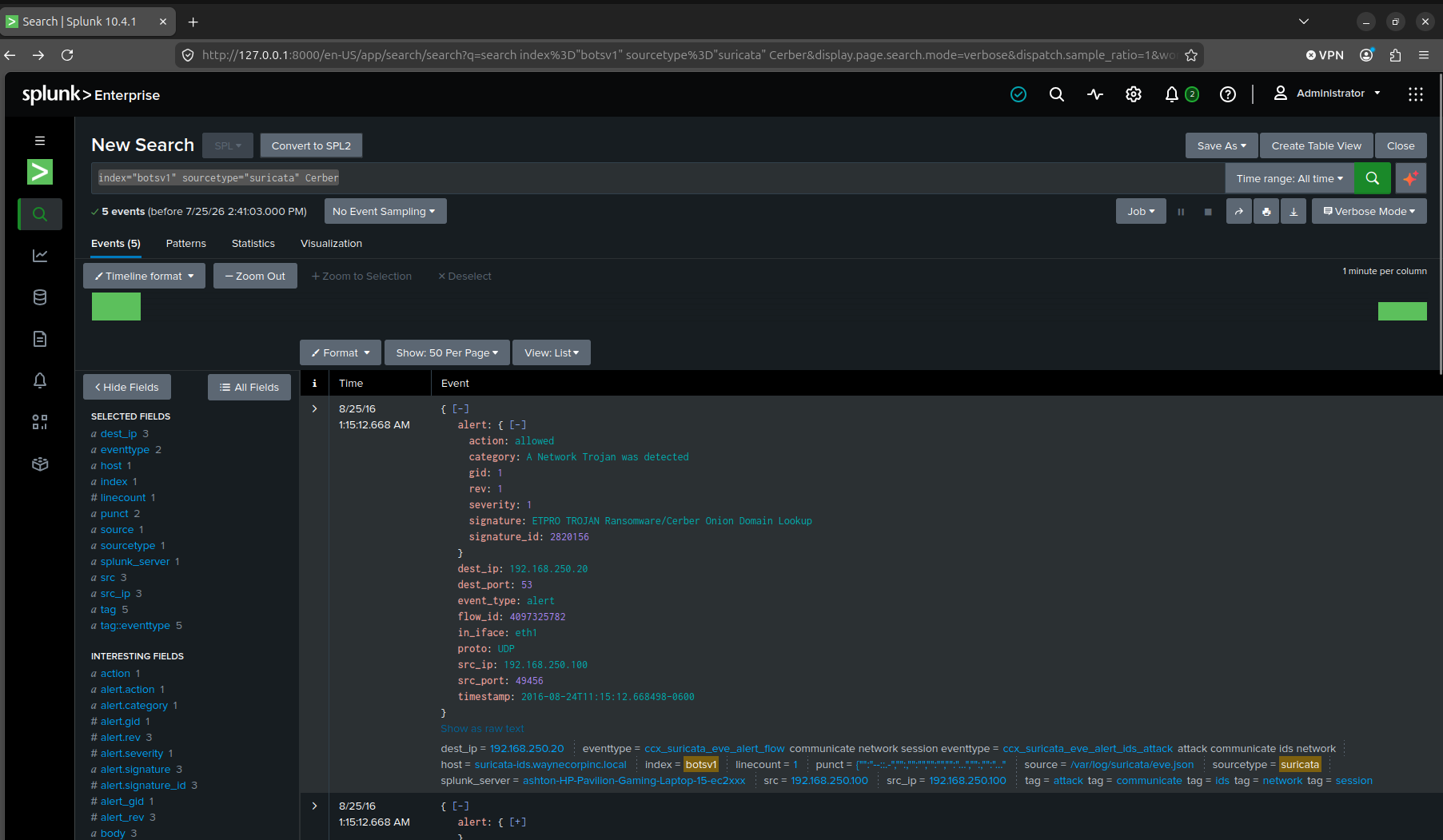This screenshot has height=840, width=1443.
Task: Open the alerts bell icon in sidebar
Action: (x=40, y=380)
